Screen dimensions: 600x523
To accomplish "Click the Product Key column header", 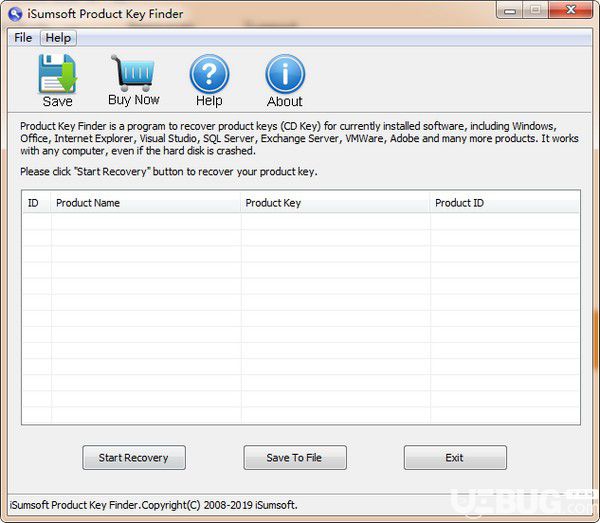I will pyautogui.click(x=335, y=203).
